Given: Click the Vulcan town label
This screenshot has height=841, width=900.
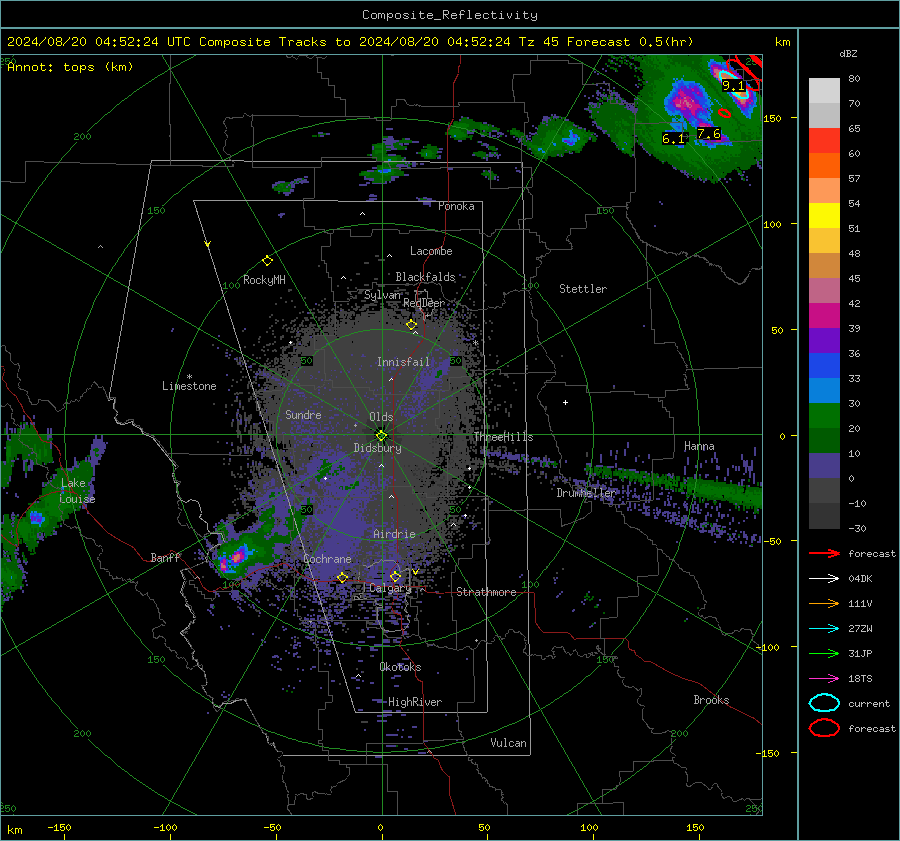Looking at the screenshot, I should (x=508, y=743).
